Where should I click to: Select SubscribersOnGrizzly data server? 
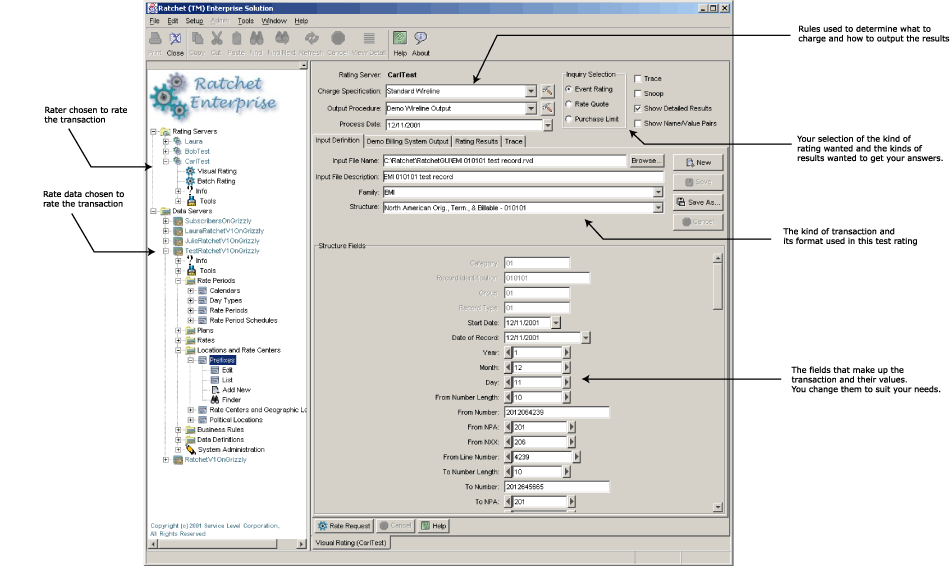(x=218, y=221)
